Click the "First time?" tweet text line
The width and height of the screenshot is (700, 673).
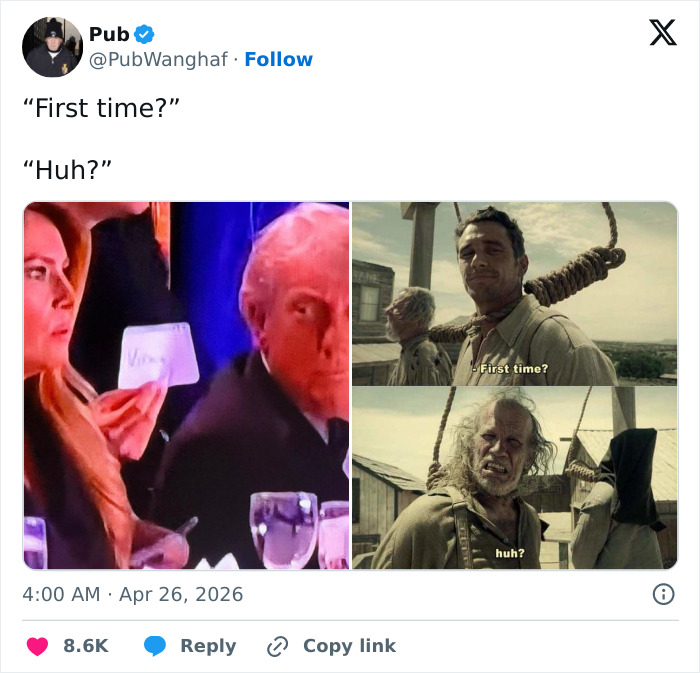100,108
